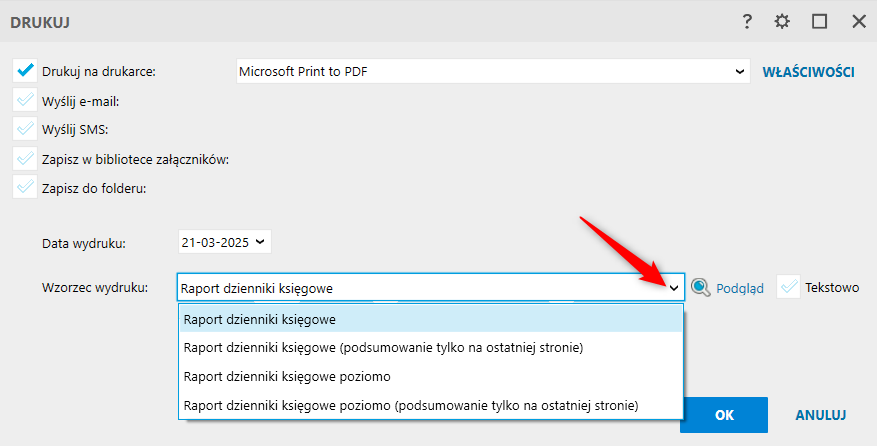Maximize the Drukuj dialog window
This screenshot has width=877, height=446.
coord(820,21)
